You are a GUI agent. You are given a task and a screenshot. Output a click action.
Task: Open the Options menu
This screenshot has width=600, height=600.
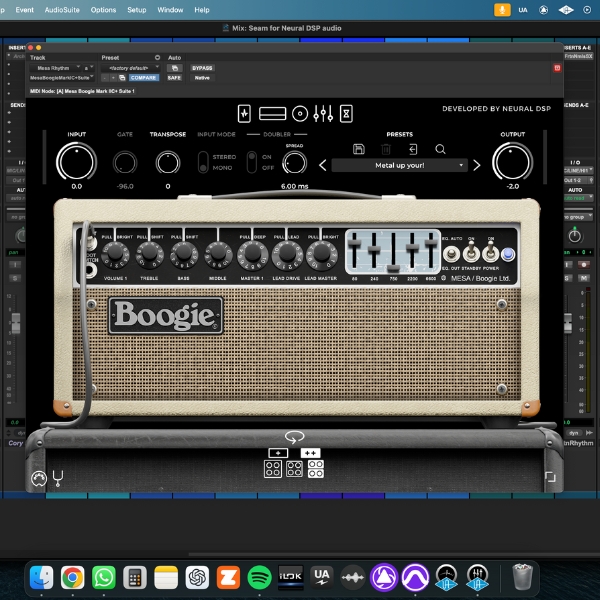click(103, 10)
